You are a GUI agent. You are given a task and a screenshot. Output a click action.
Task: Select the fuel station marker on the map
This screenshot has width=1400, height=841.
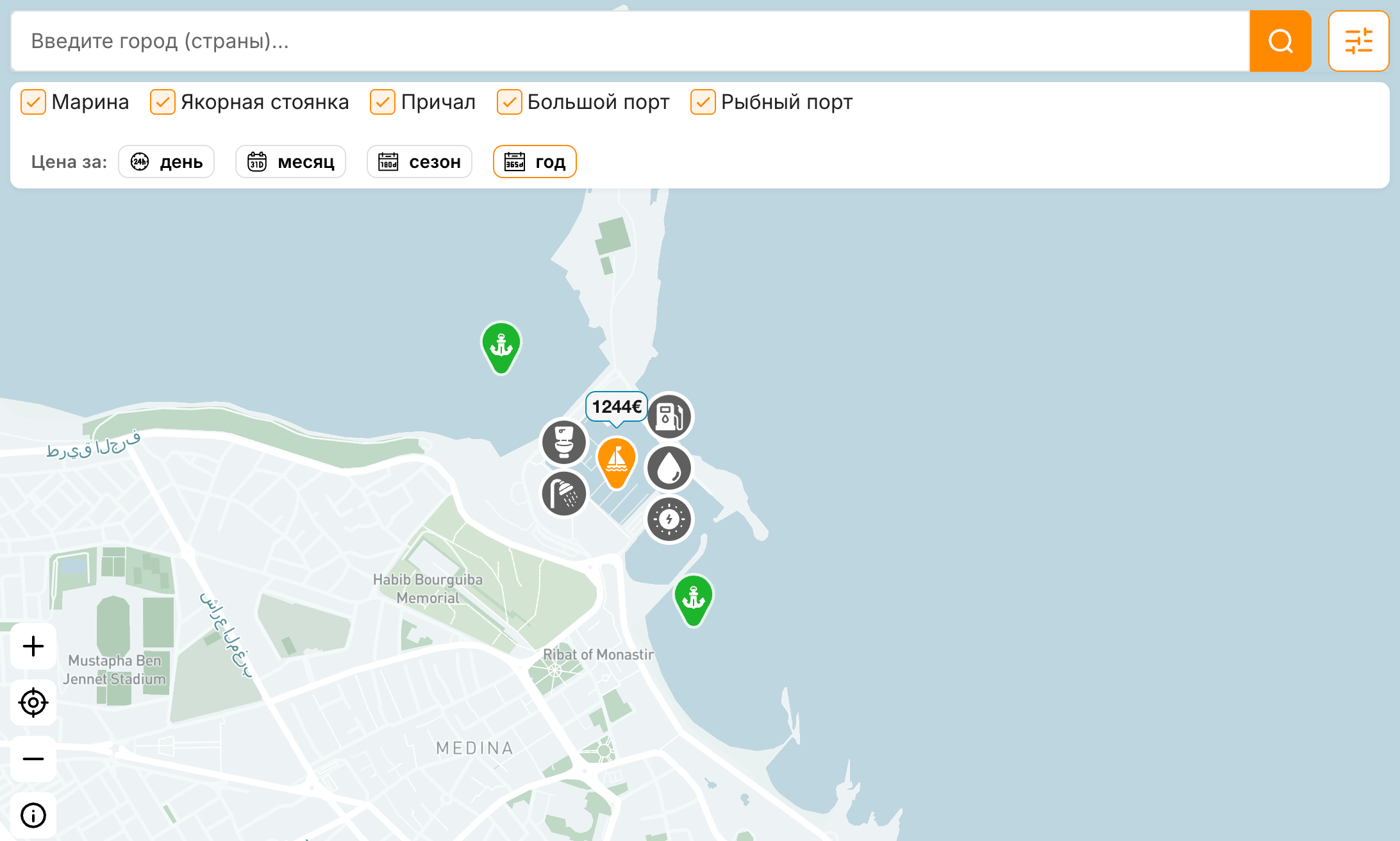669,417
